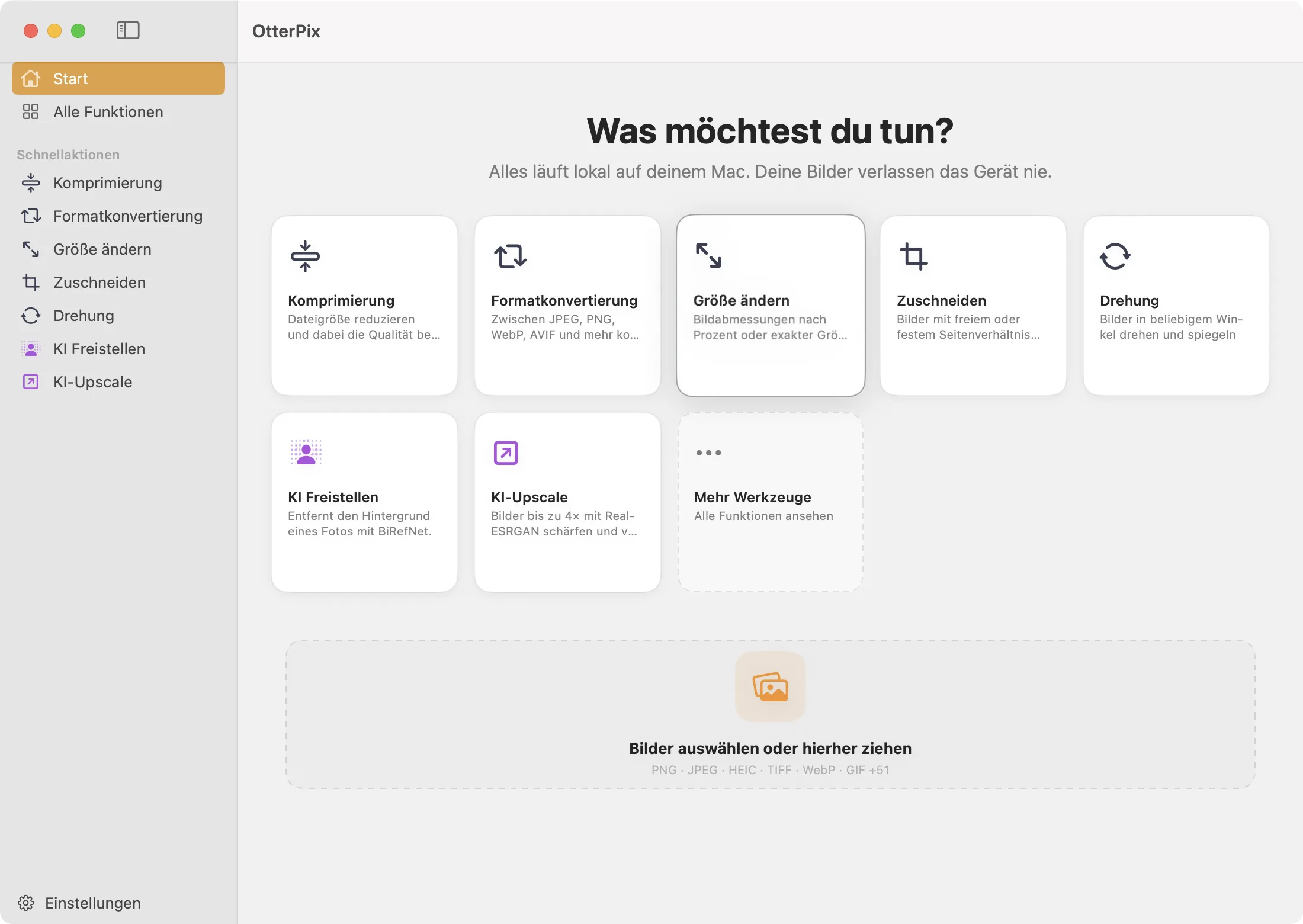
Task: Click the 'Was möchtest du tun?' heading
Action: coord(770,131)
